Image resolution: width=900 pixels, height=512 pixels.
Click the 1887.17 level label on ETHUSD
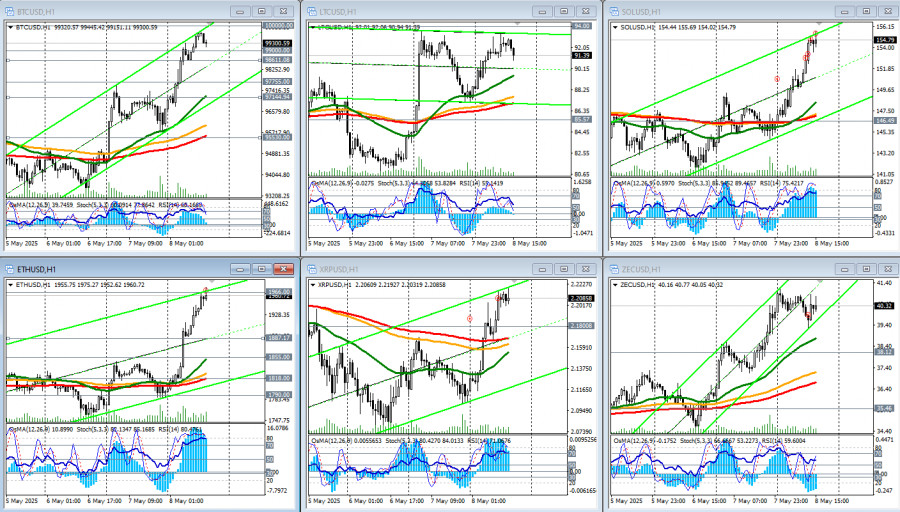tap(278, 338)
